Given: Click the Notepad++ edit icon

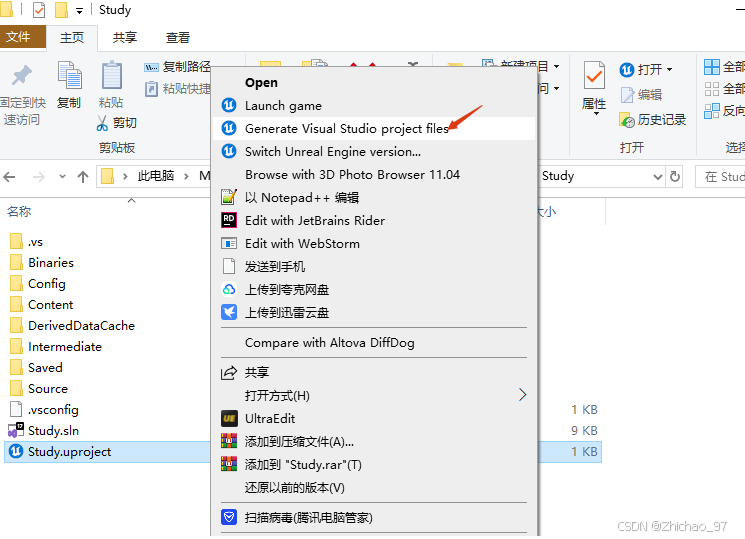Looking at the screenshot, I should point(229,198).
